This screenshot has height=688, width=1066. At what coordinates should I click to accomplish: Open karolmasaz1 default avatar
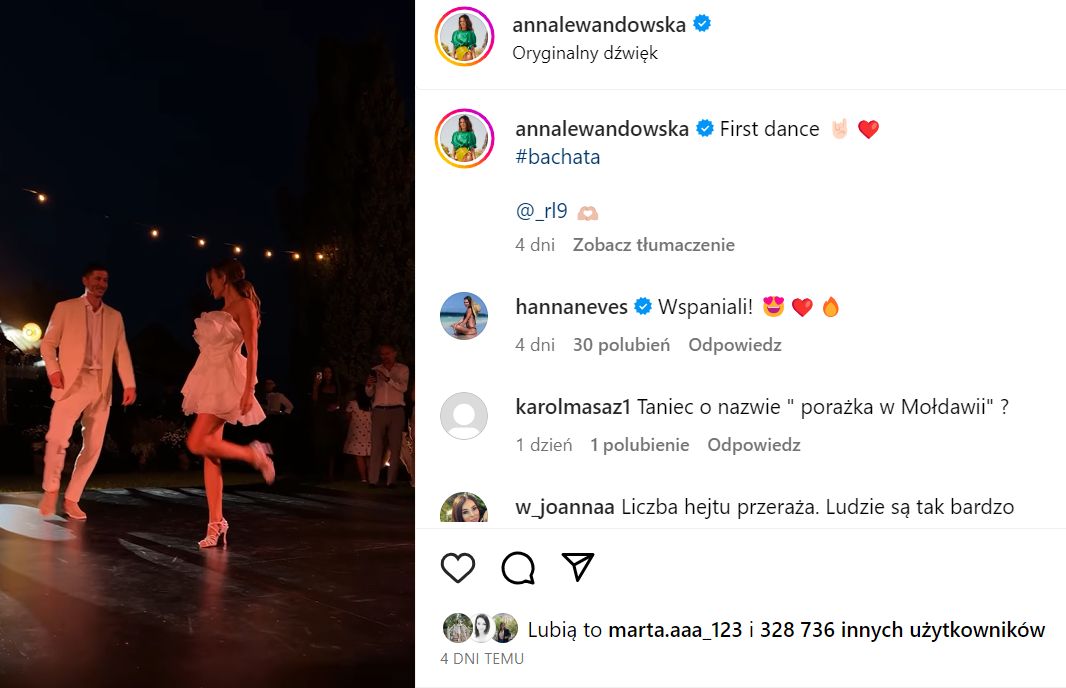[464, 416]
